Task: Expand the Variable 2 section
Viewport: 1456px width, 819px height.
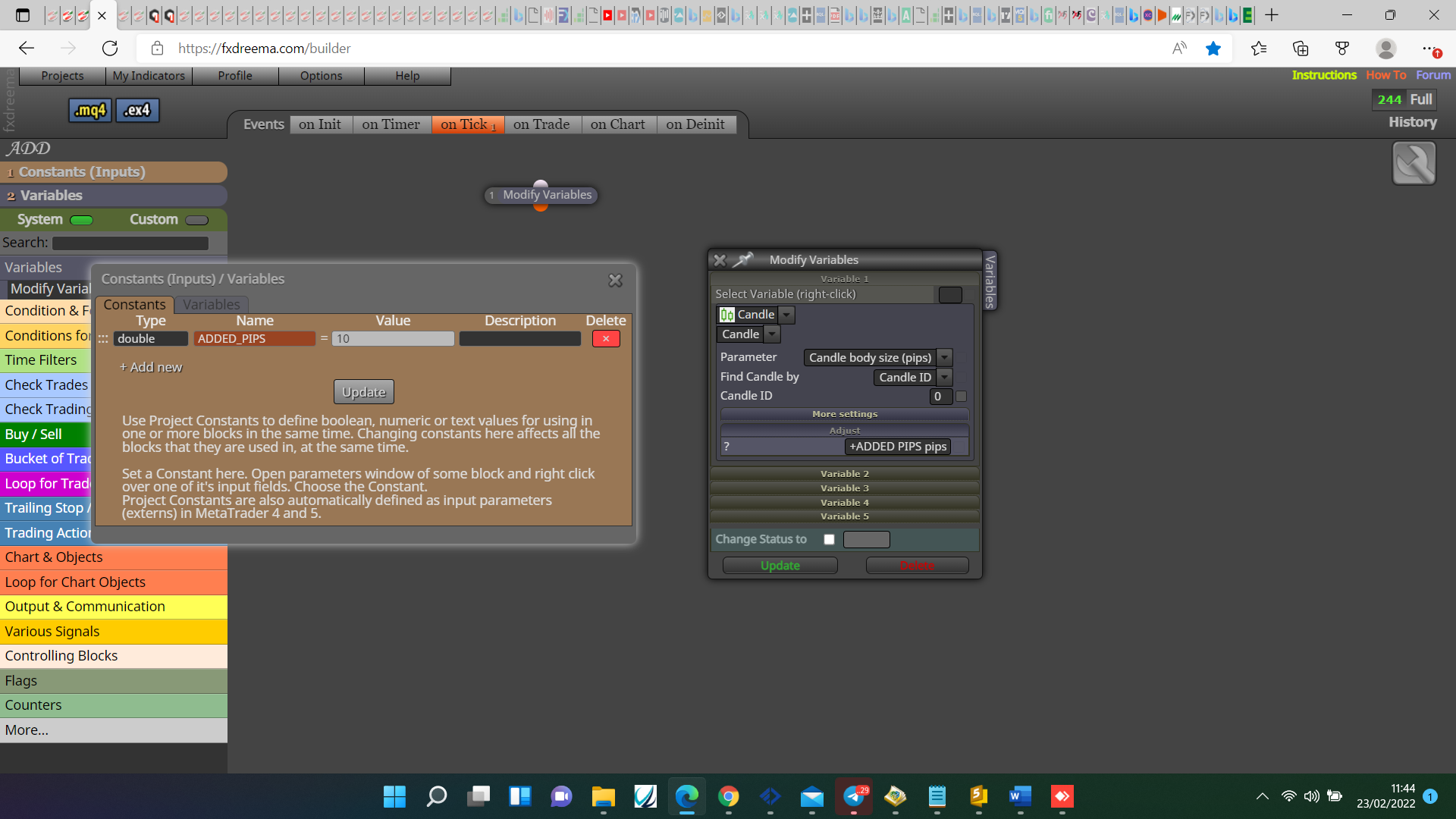Action: point(845,474)
